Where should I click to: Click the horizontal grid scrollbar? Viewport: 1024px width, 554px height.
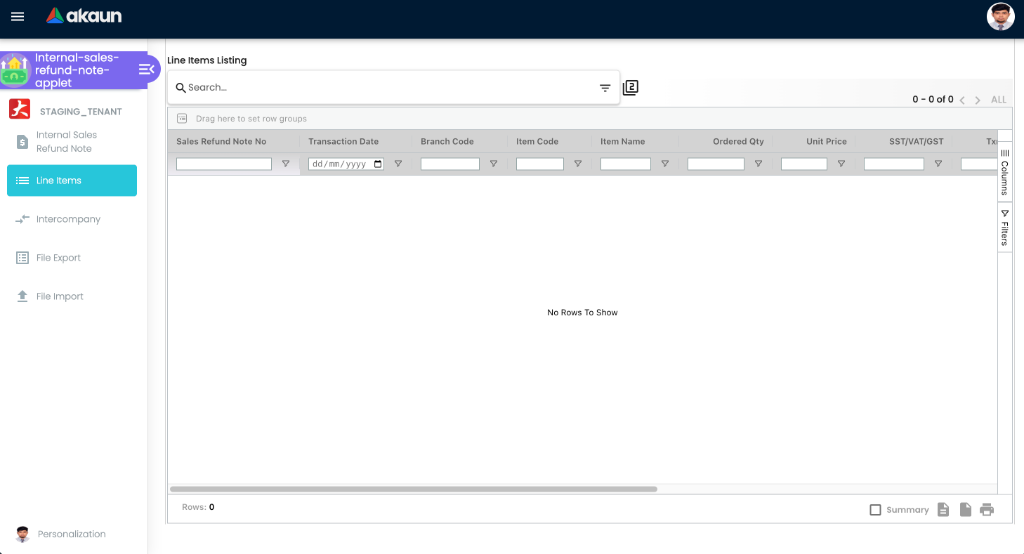point(413,489)
